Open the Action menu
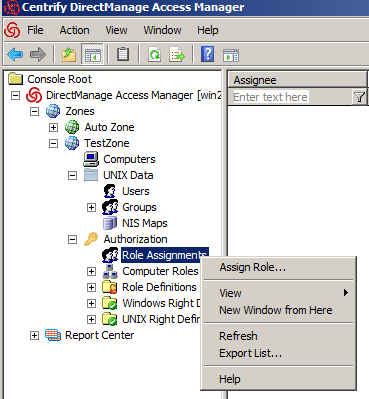Image resolution: width=369 pixels, height=399 pixels. 74,30
